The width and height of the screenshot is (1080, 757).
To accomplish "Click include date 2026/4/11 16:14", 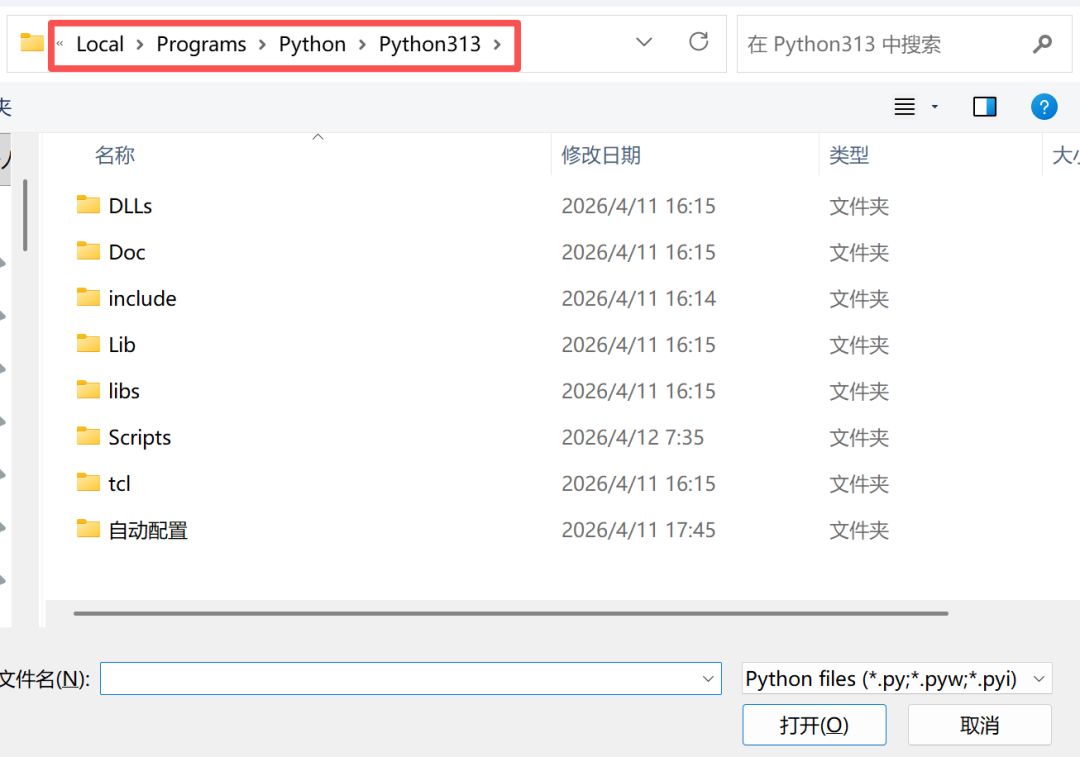I will tap(638, 298).
